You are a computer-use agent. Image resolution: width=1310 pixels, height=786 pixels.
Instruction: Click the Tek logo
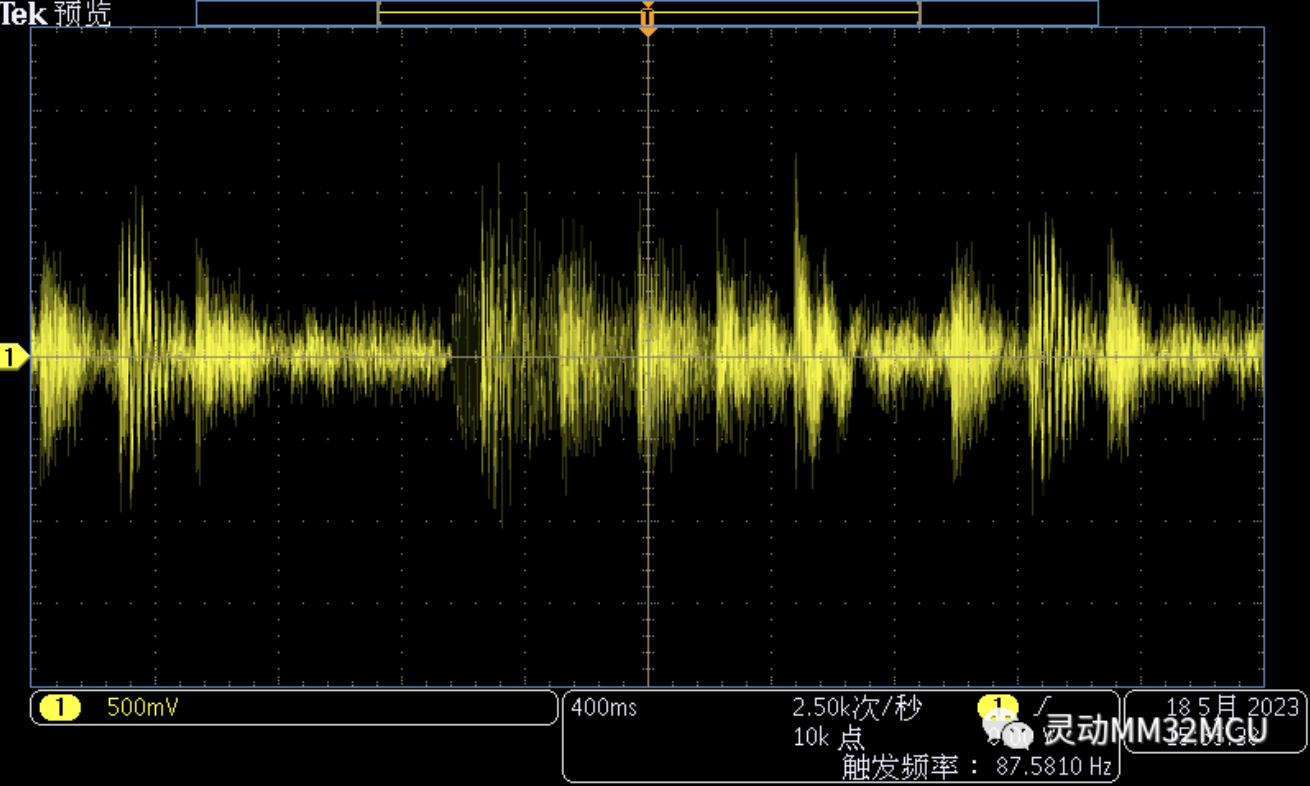(x=23, y=13)
